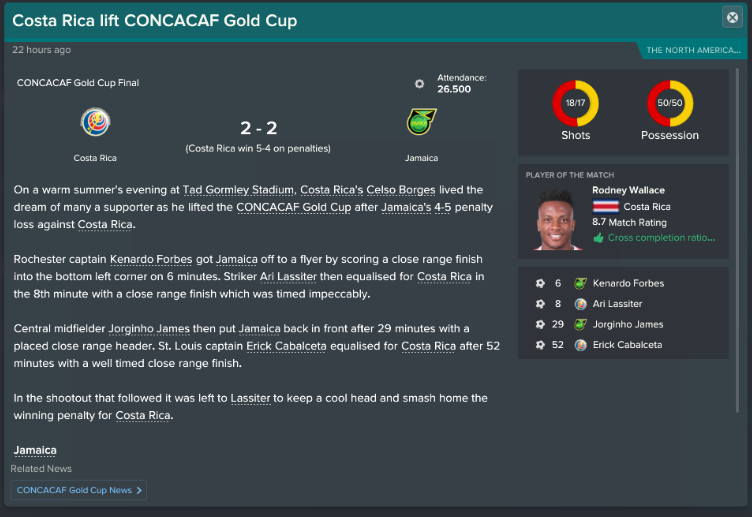This screenshot has height=517, width=752.
Task: Select Jorginho James in the goalscorer list
Action: pyautogui.click(x=628, y=325)
